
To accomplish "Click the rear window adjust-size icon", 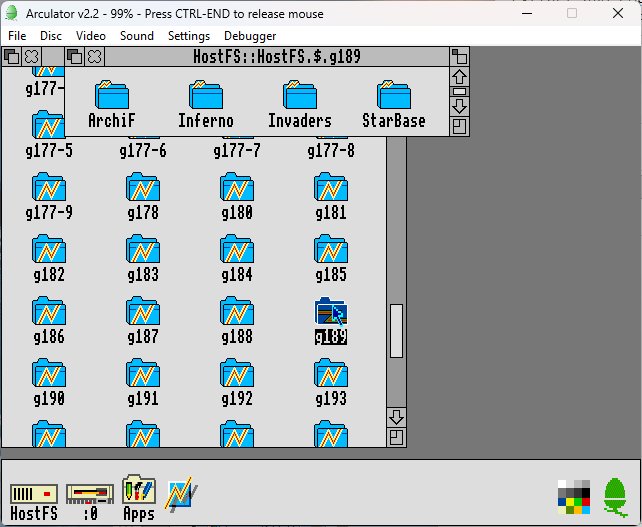I will pyautogui.click(x=396, y=437).
